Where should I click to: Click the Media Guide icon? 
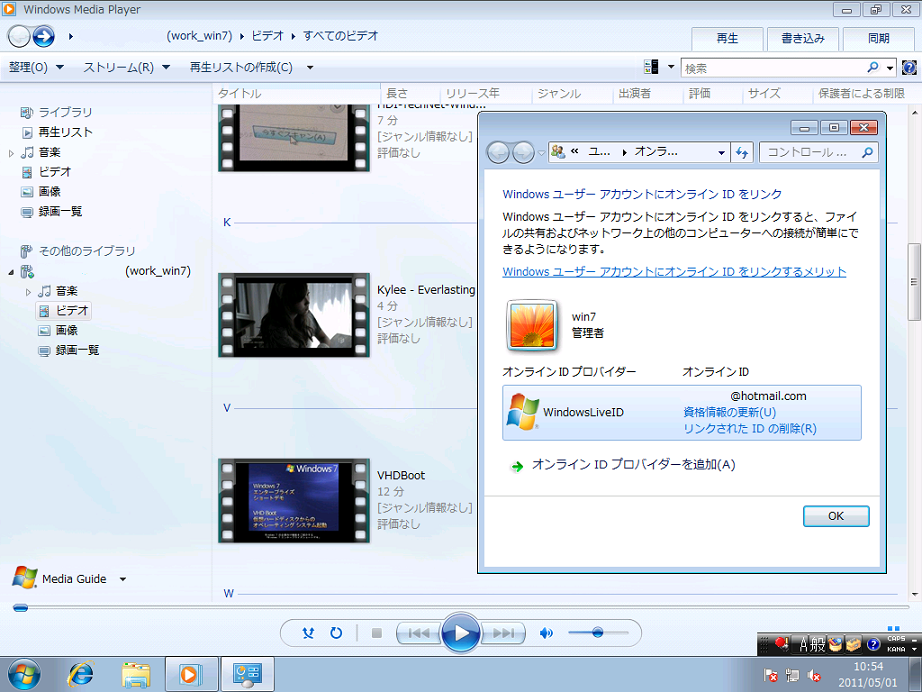pyautogui.click(x=25, y=578)
